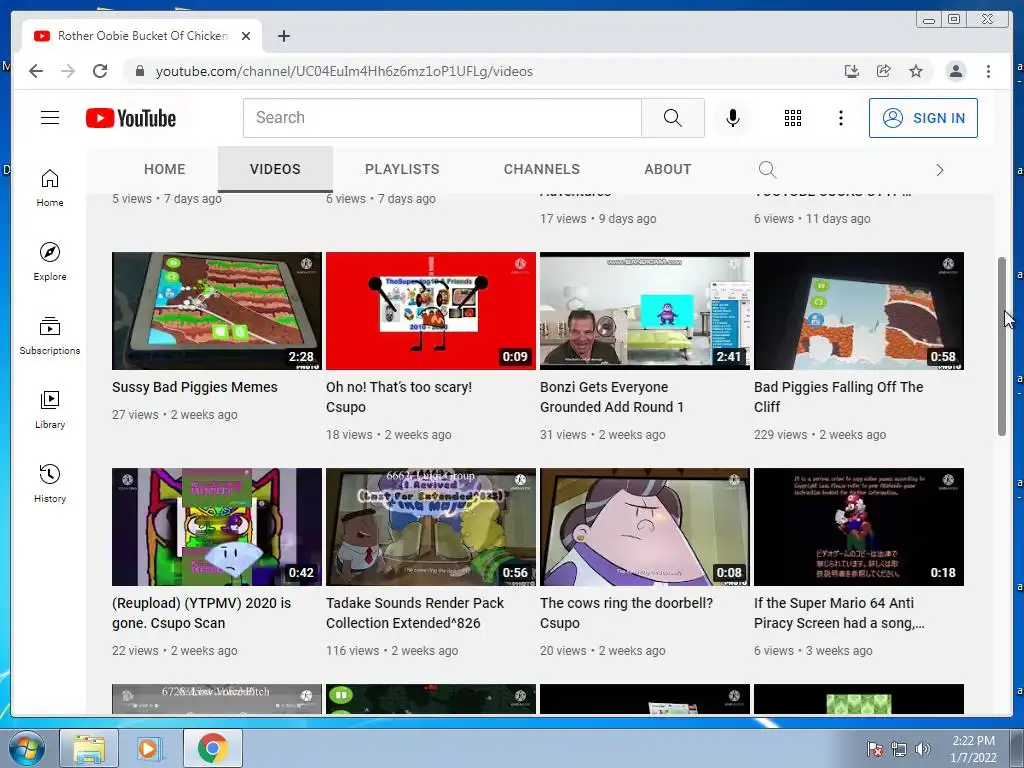Viewport: 1024px width, 768px height.
Task: Open the YouTube apps grid icon
Action: (x=793, y=118)
